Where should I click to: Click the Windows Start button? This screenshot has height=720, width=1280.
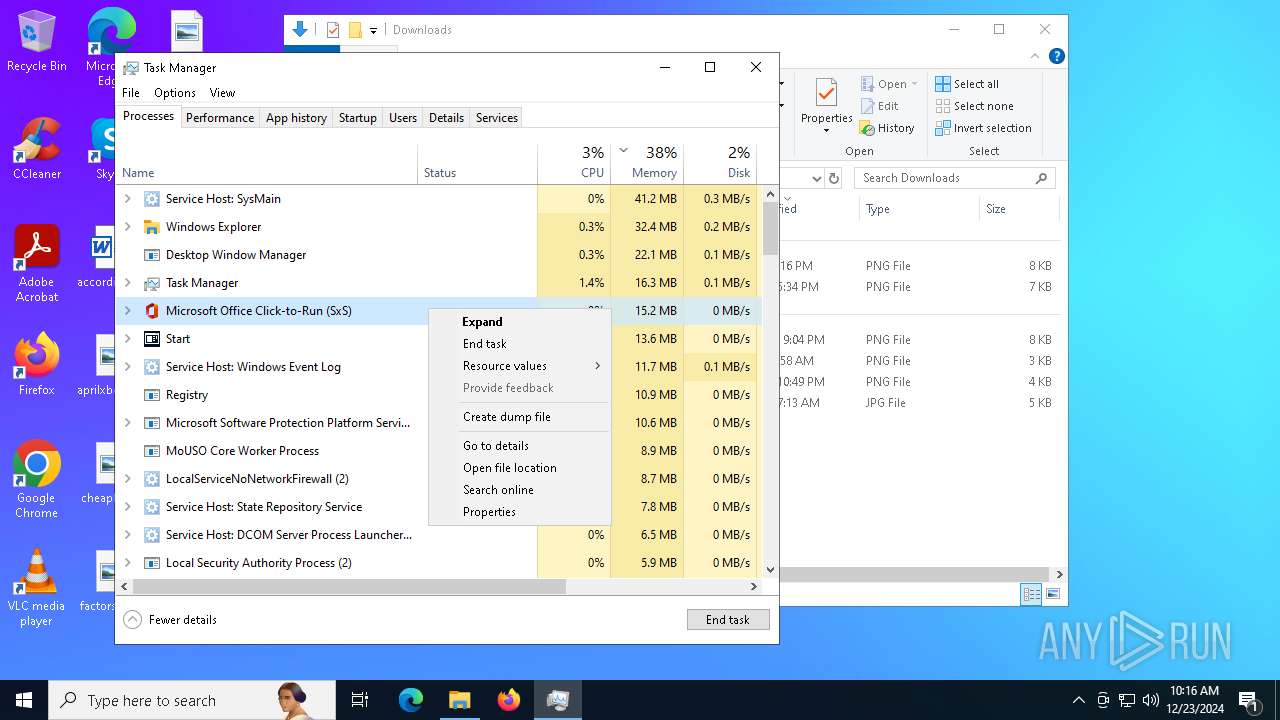click(x=24, y=700)
